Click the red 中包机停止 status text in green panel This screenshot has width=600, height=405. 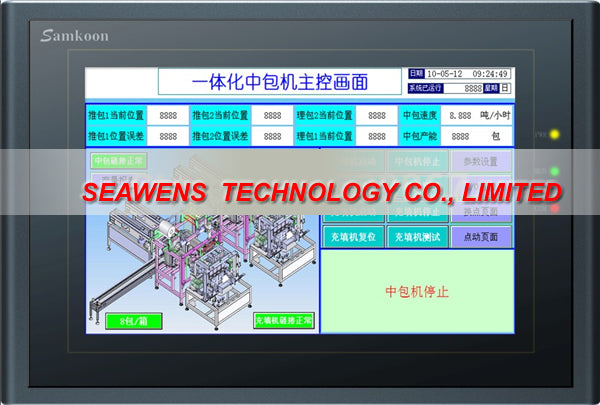pos(417,292)
